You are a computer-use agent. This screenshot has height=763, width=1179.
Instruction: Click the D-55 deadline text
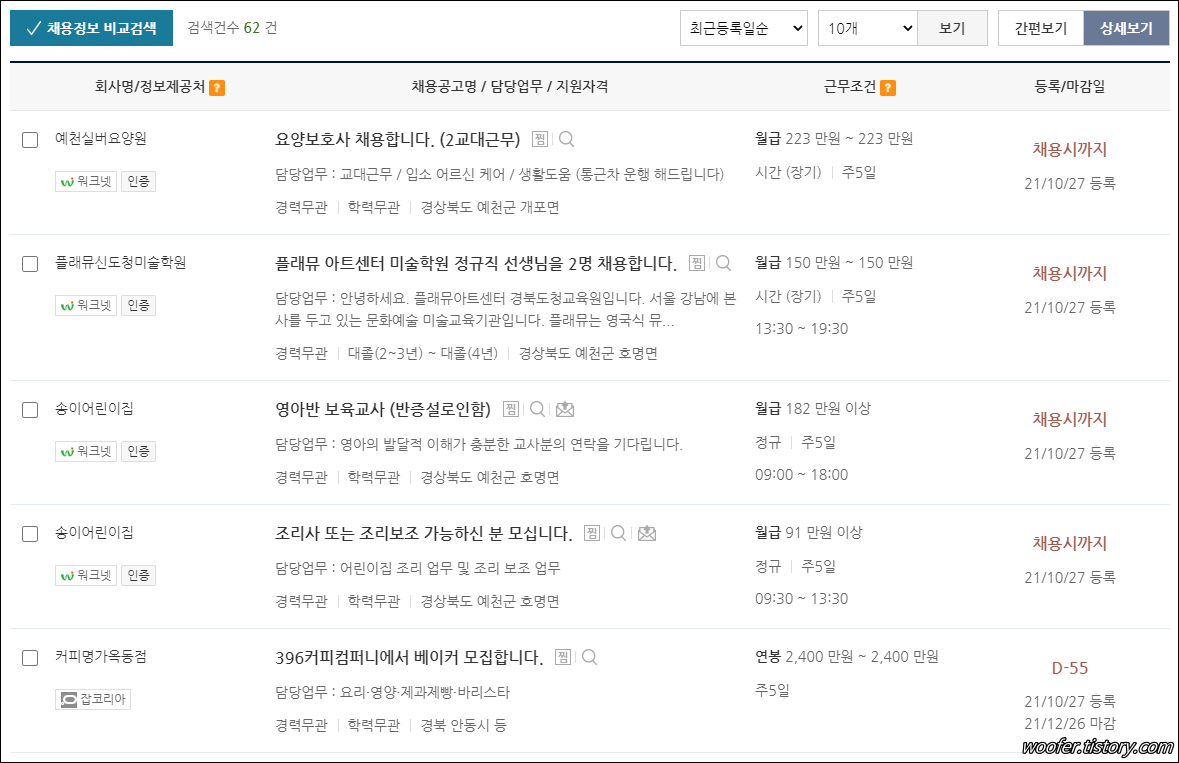click(x=1069, y=668)
